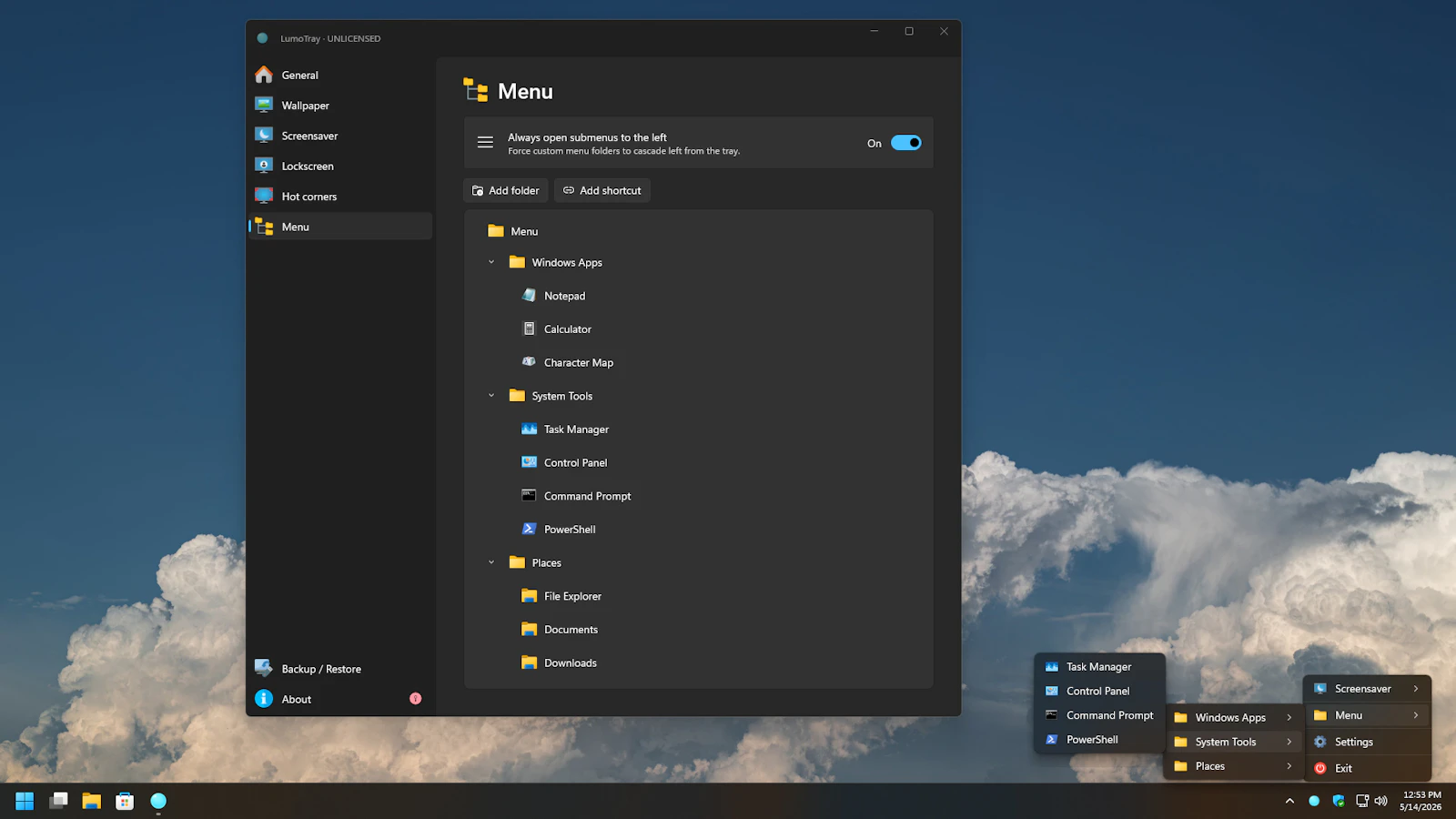The image size is (1456, 819).
Task: Show hidden tray icons chevron
Action: [1289, 801]
